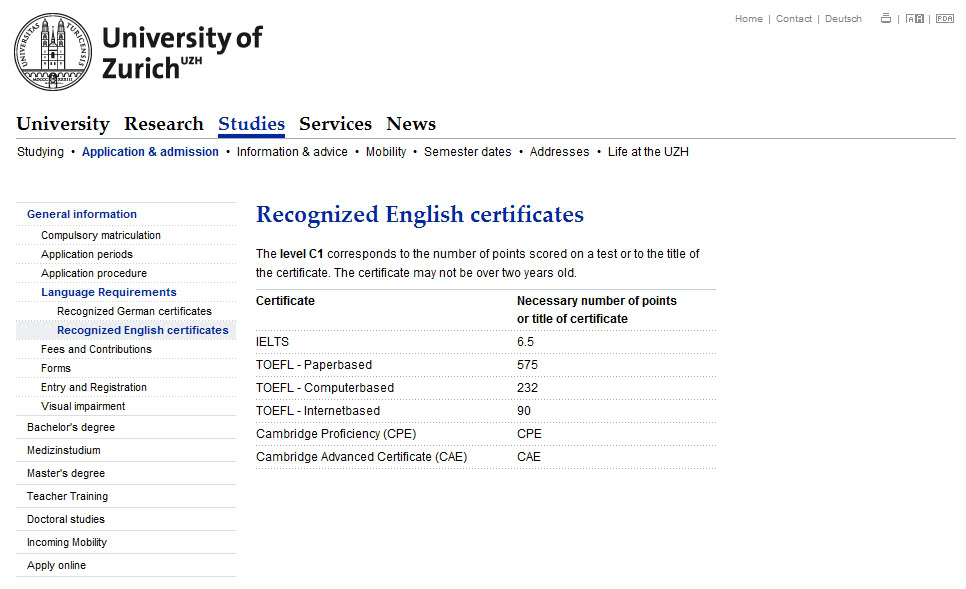This screenshot has width=966, height=589.
Task: Open Information & advice submenu item
Action: (292, 152)
